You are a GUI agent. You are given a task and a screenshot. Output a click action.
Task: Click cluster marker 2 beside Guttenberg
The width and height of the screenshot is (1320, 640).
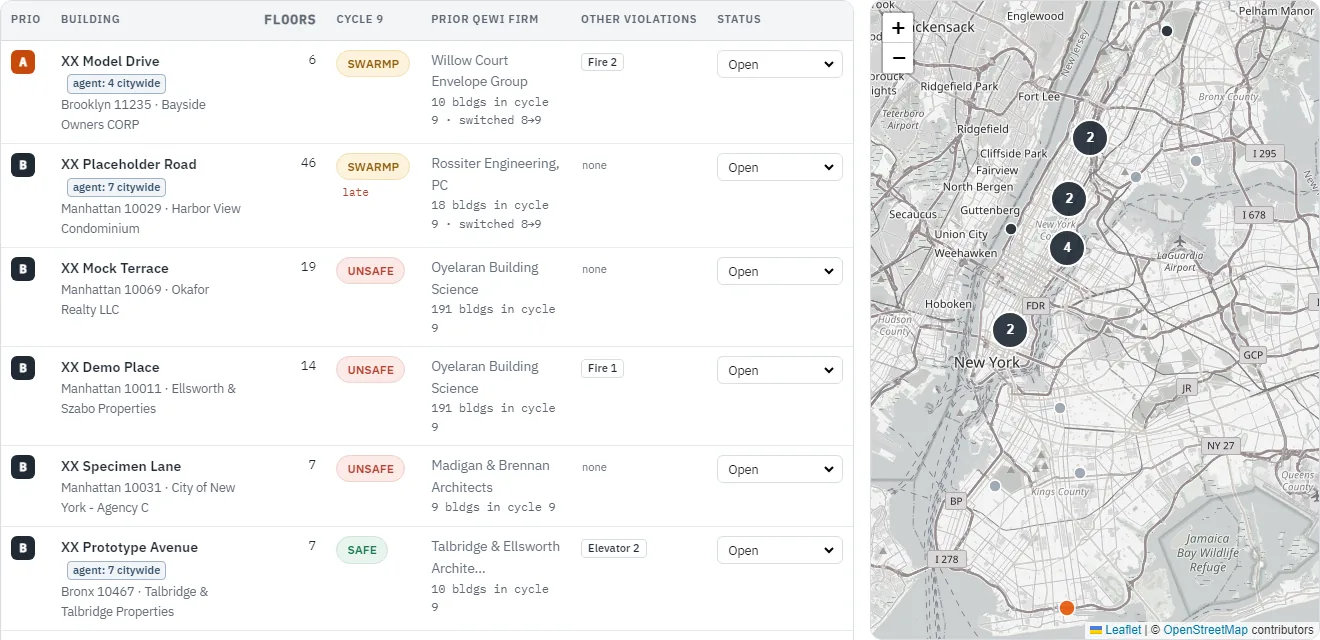[1069, 198]
